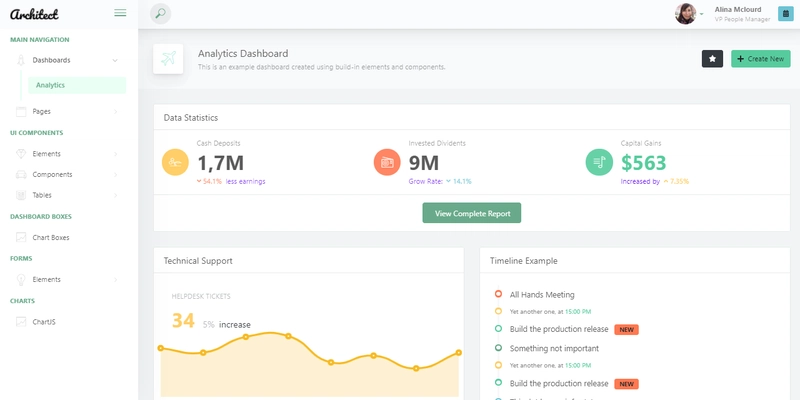Viewport: 800px width, 400px height.
Task: Click the 7.35% increase up arrow
Action: pos(666,181)
